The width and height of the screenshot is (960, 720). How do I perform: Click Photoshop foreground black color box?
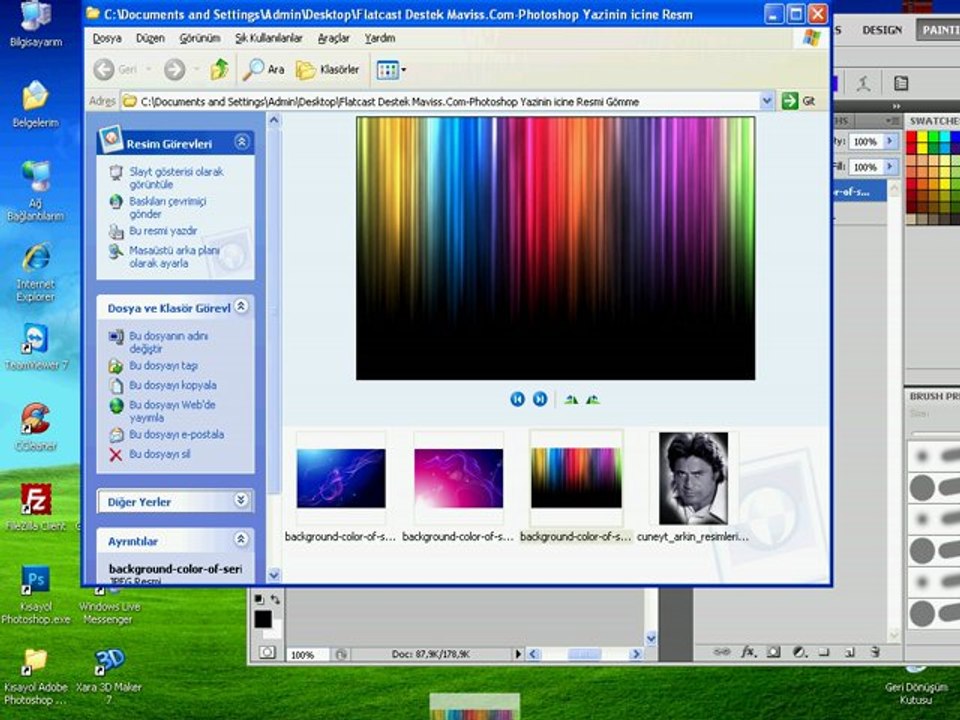point(263,619)
